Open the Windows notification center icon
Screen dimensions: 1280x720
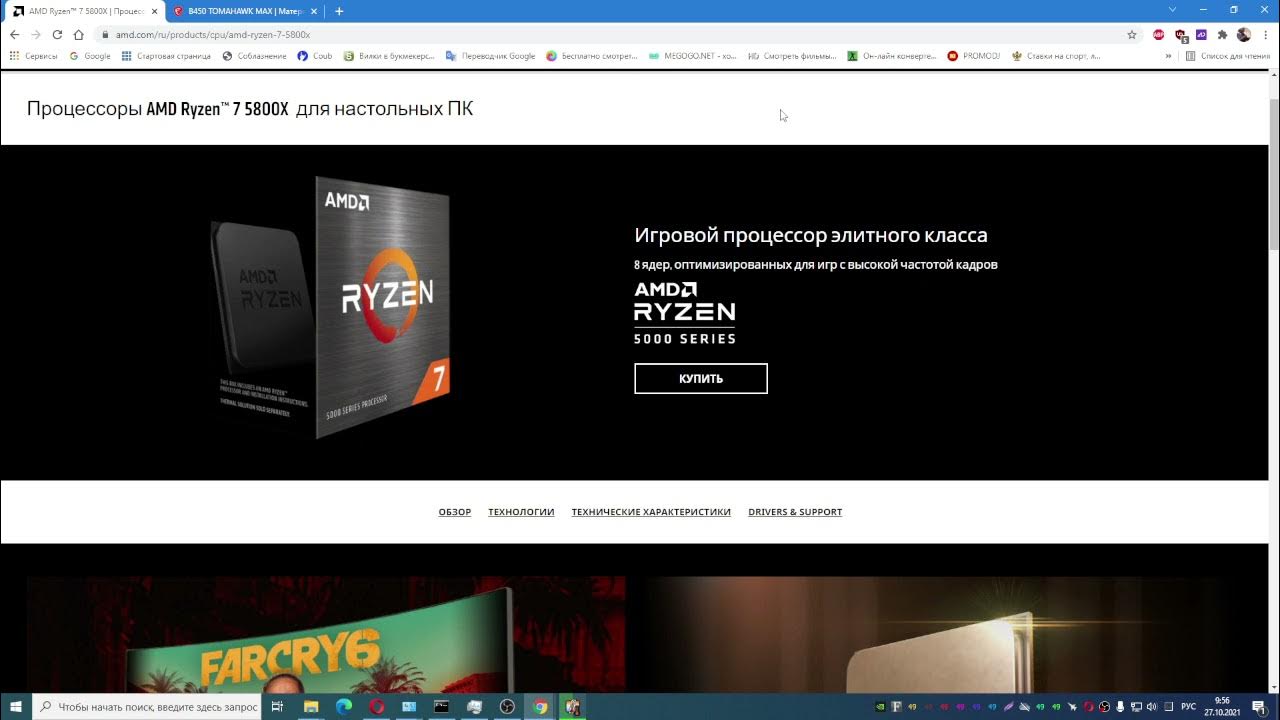[1260, 706]
